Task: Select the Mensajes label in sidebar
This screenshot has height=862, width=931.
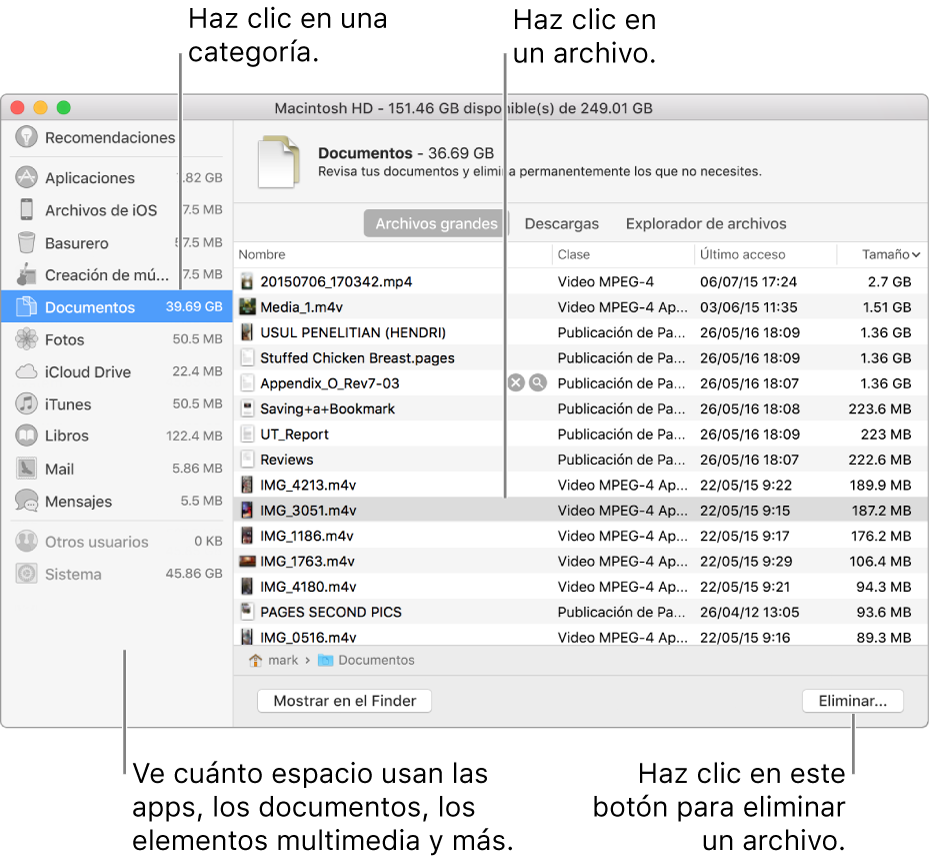Action: [x=78, y=502]
